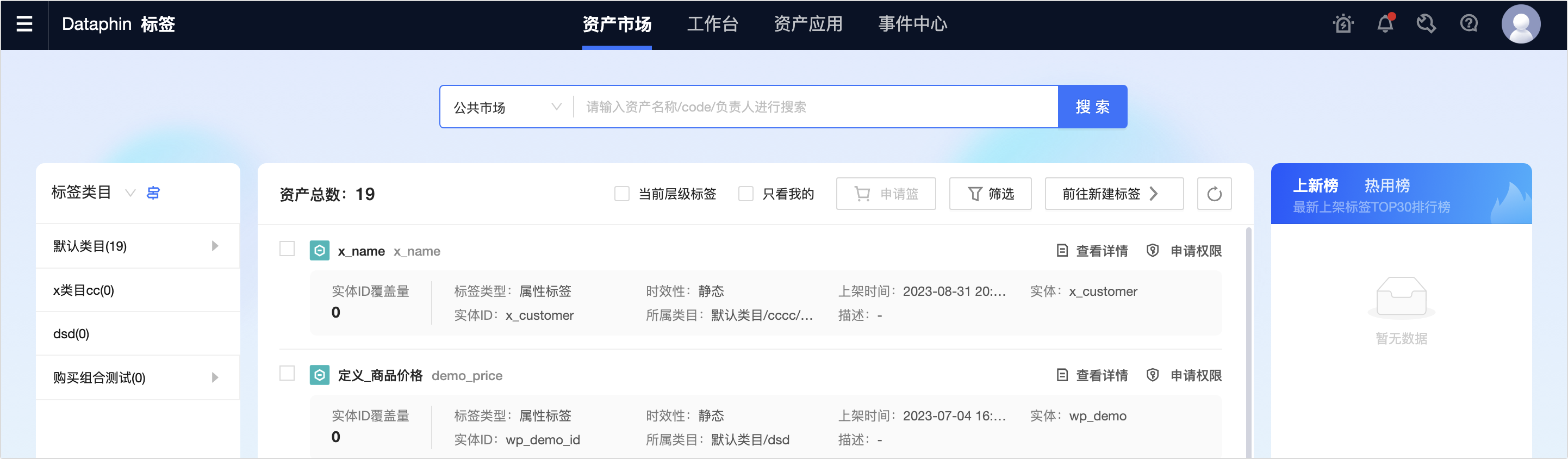This screenshot has height=459, width=1568.
Task: Switch to the 工作台 tab
Action: 712,24
